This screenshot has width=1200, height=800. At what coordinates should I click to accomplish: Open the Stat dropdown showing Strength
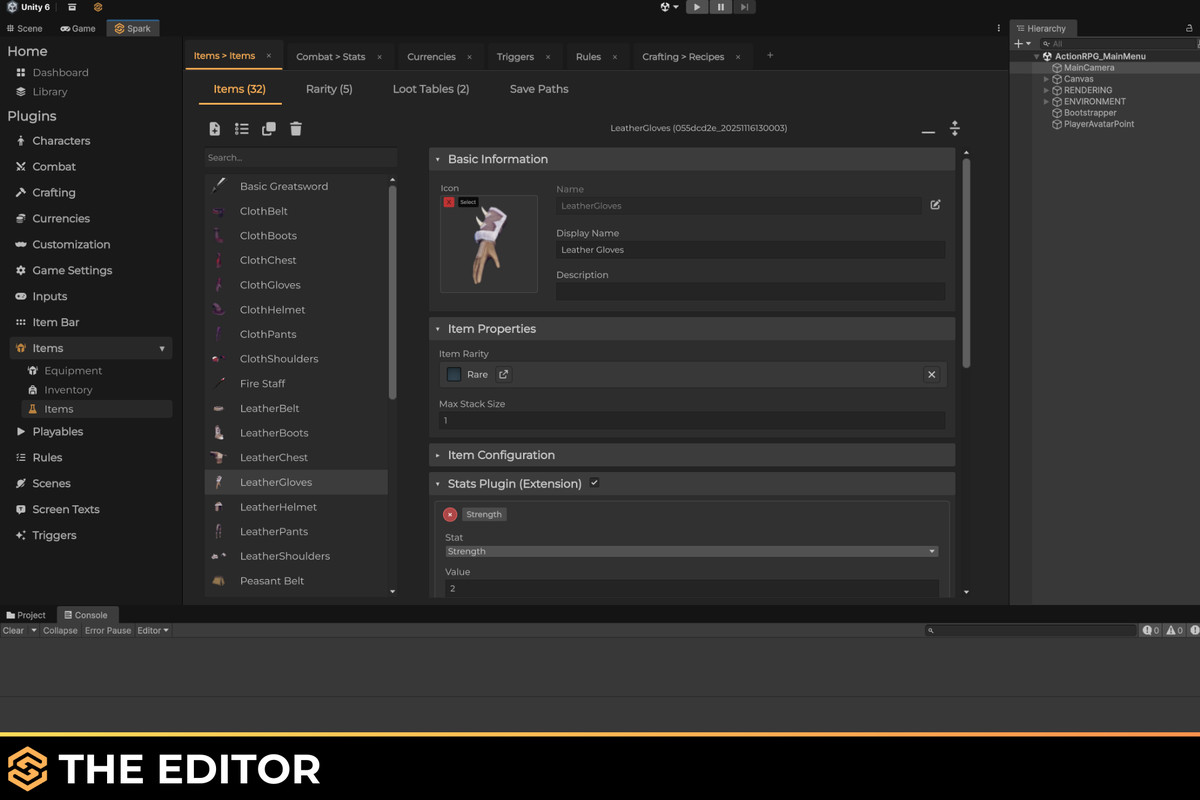[690, 550]
